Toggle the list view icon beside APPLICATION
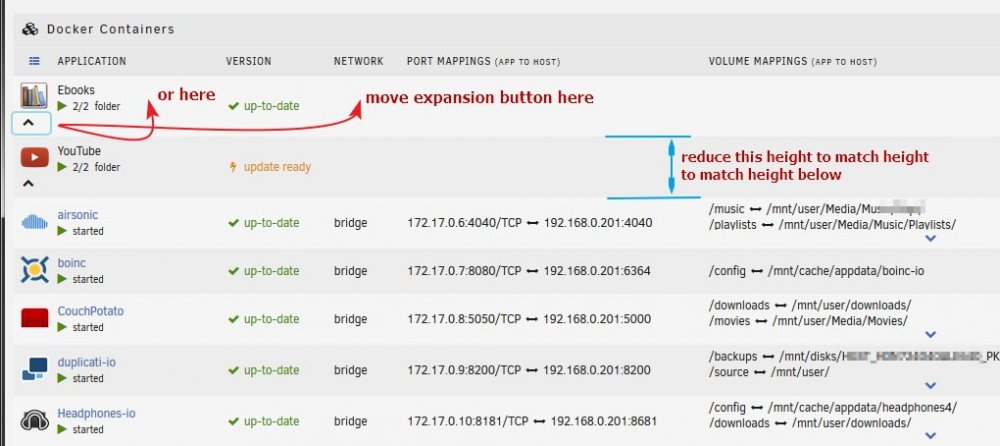The height and width of the screenshot is (446, 1000). pyautogui.click(x=34, y=61)
